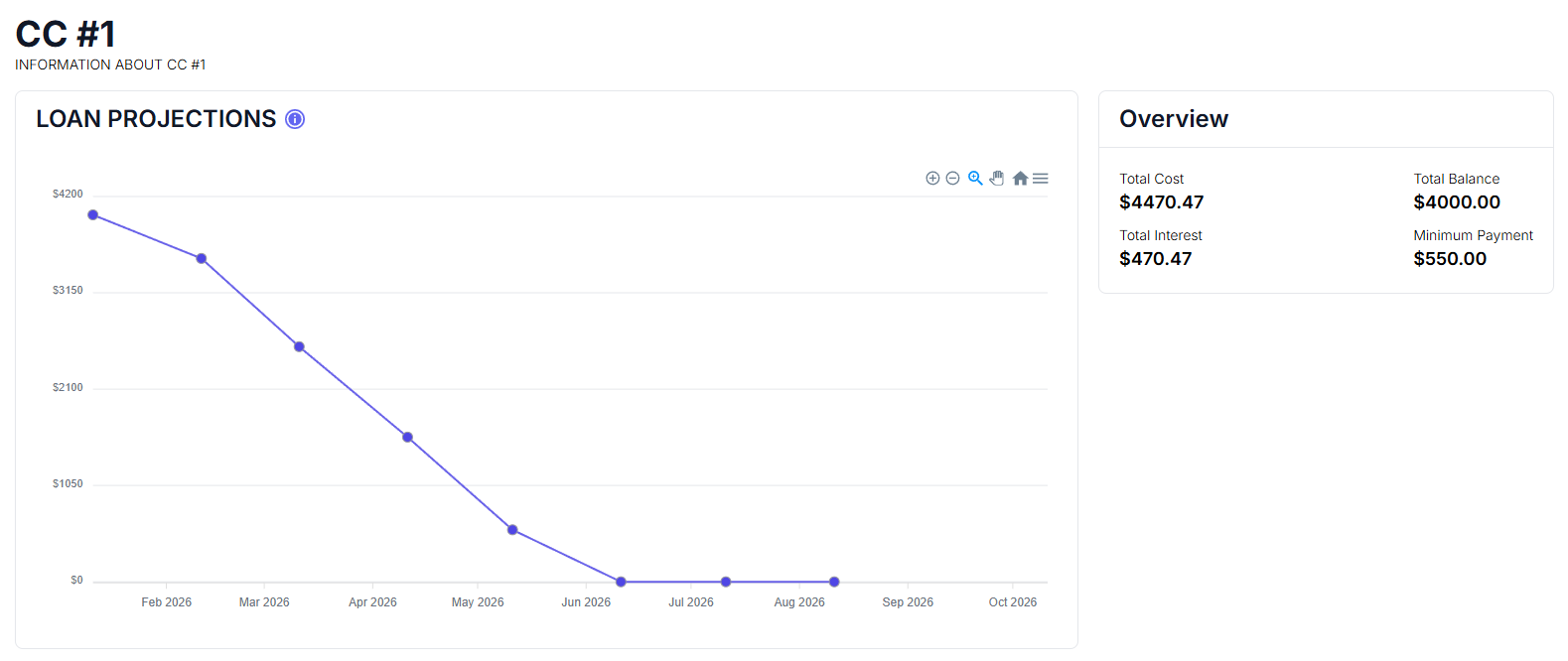Image resolution: width=1568 pixels, height=661 pixels.
Task: Click the Total Cost value $4470.47
Action: pos(1161,202)
